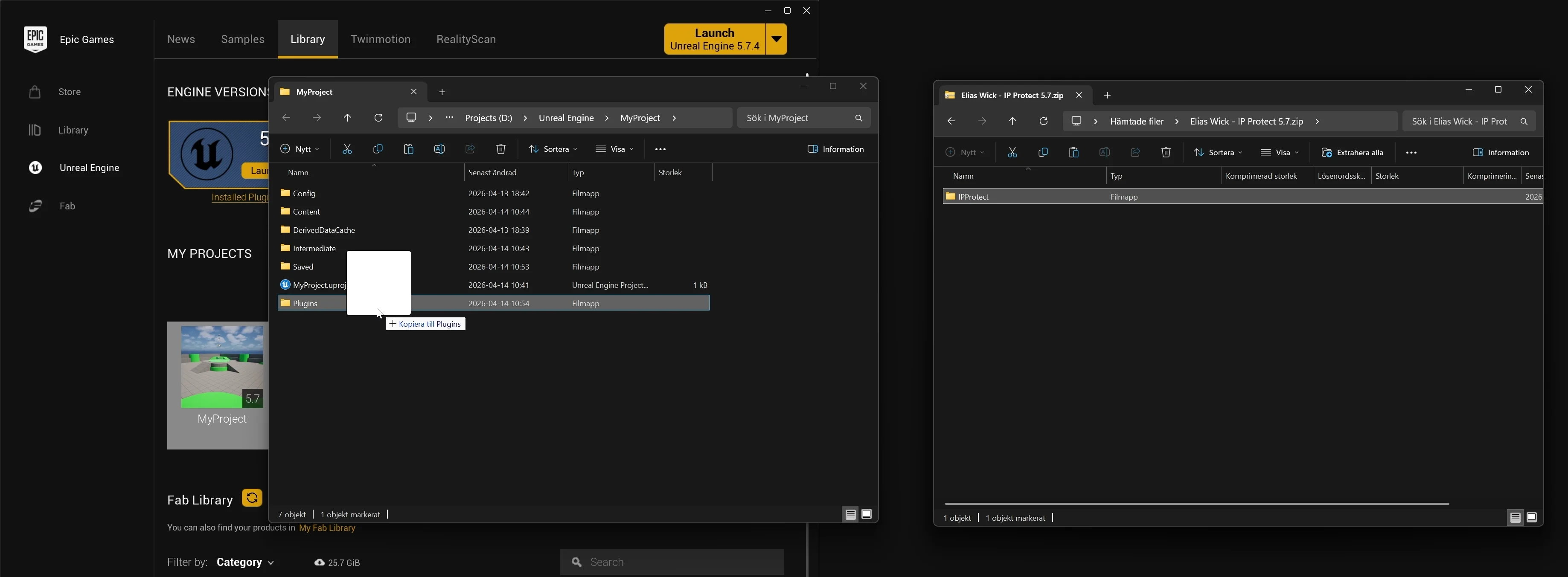Sort by Senast ändrad column header

pos(516,173)
